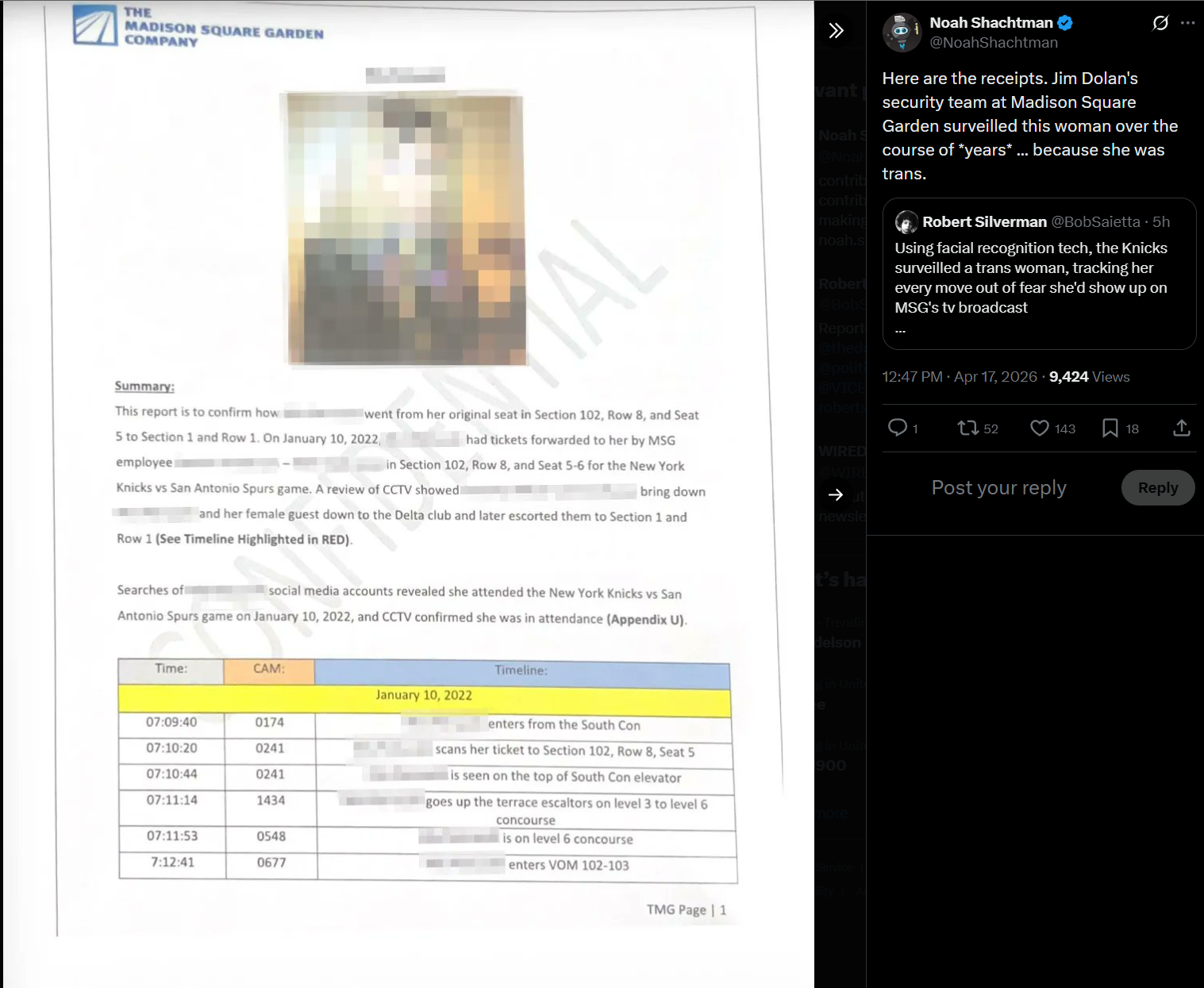Click the like count '143'
1204x988 pixels.
(1065, 429)
